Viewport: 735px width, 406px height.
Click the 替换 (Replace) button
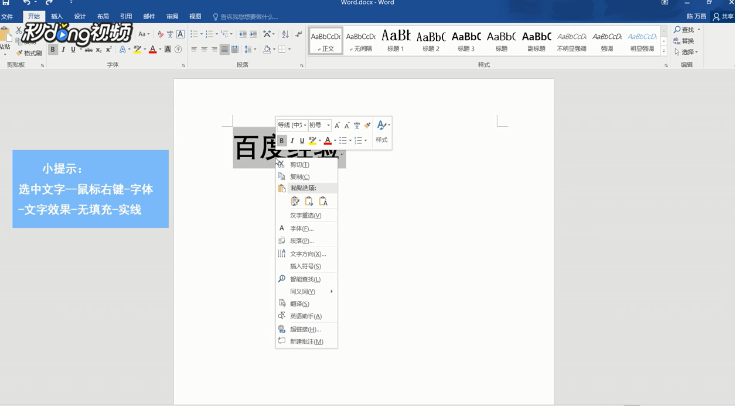coord(684,41)
